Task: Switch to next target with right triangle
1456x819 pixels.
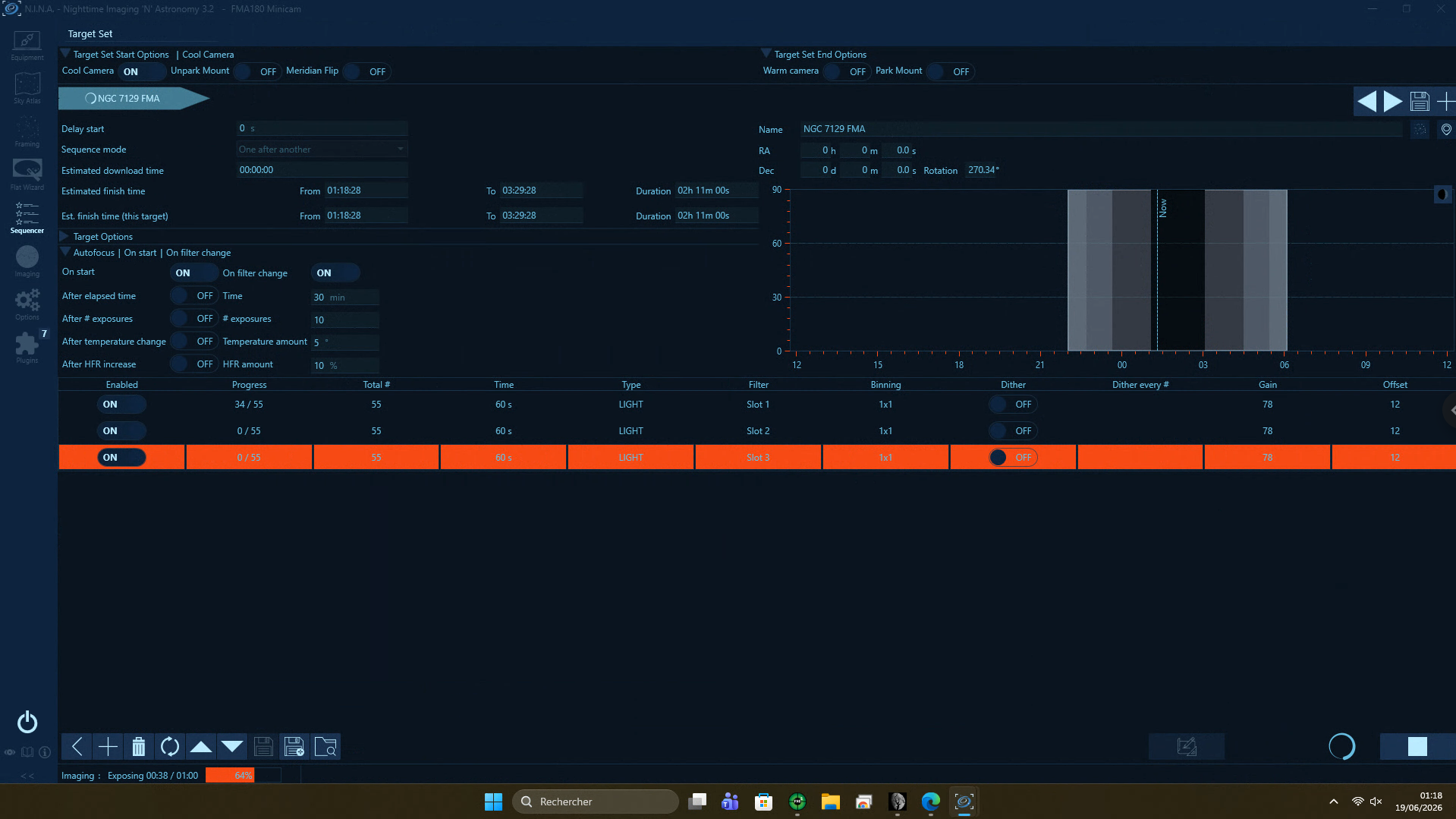Action: (x=1393, y=101)
